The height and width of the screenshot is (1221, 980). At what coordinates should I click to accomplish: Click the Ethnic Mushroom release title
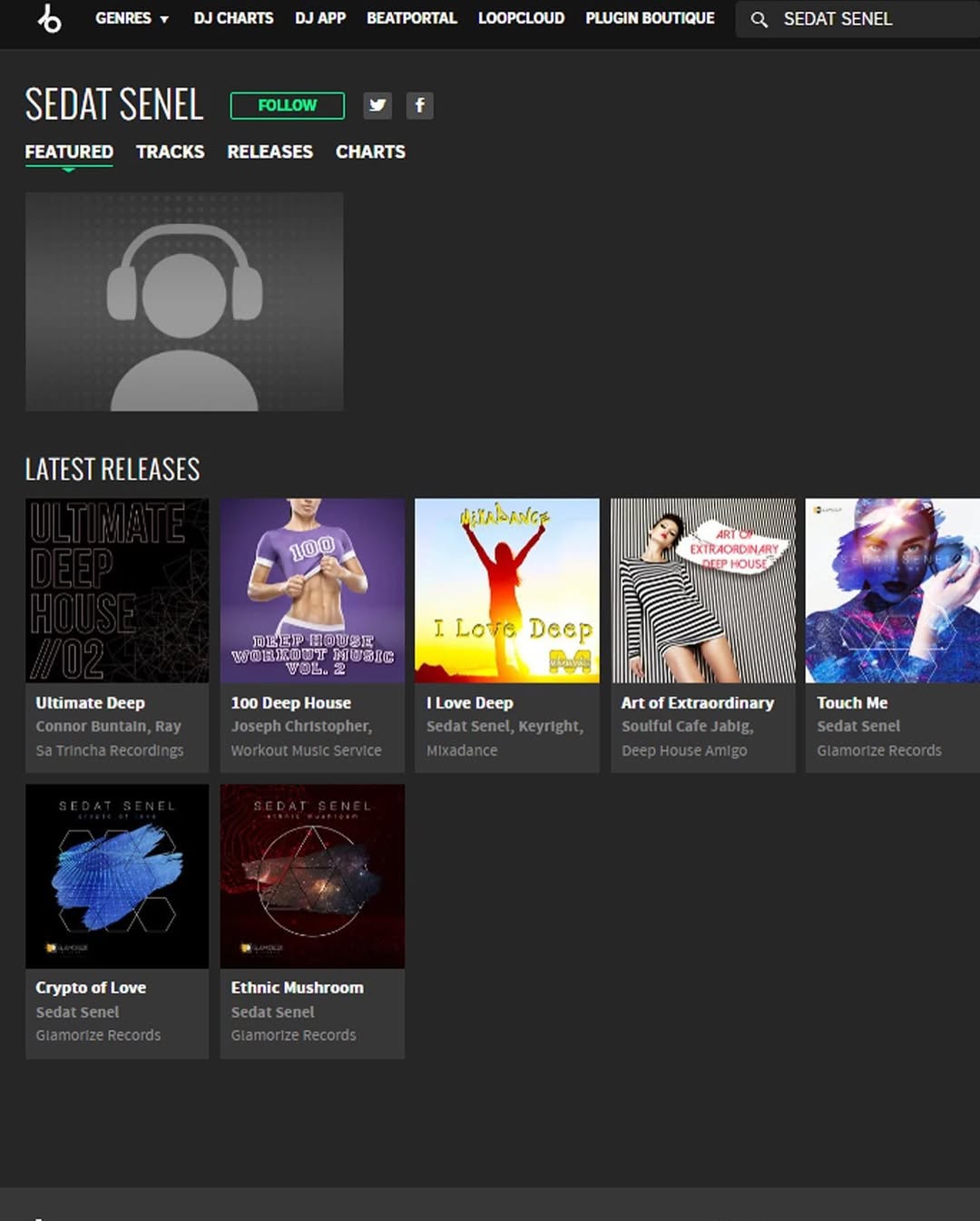[297, 987]
